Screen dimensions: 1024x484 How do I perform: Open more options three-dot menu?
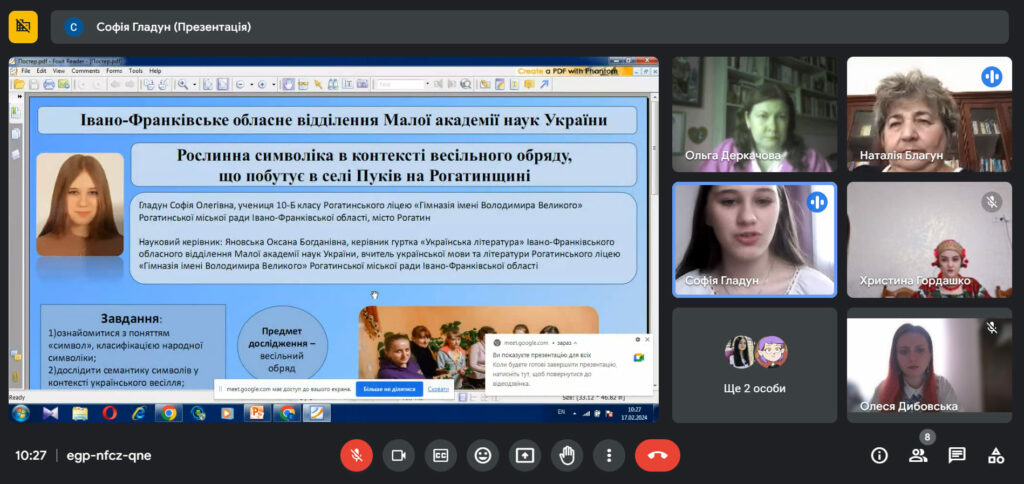[x=608, y=455]
